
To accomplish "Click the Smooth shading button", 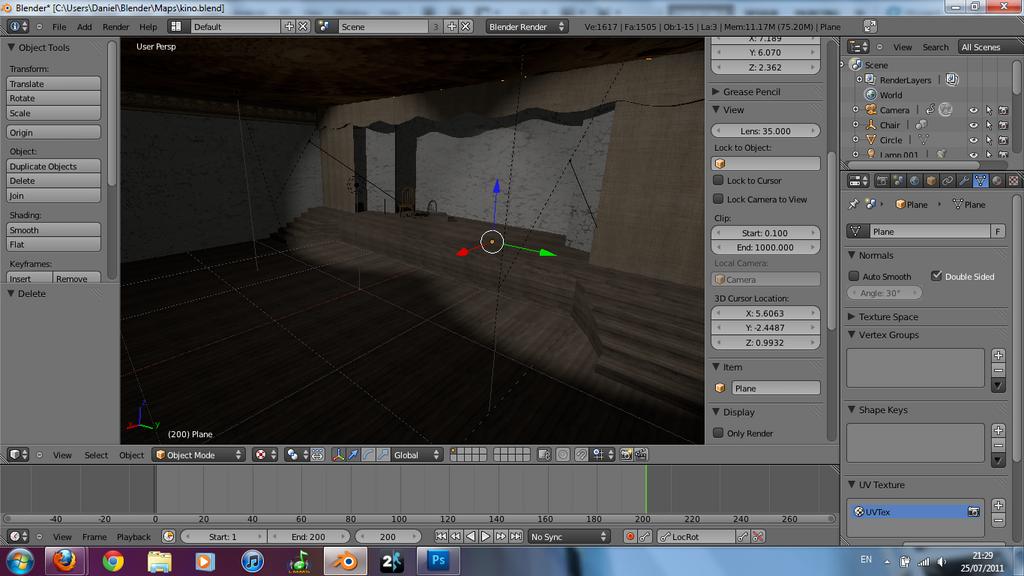I will pos(54,230).
